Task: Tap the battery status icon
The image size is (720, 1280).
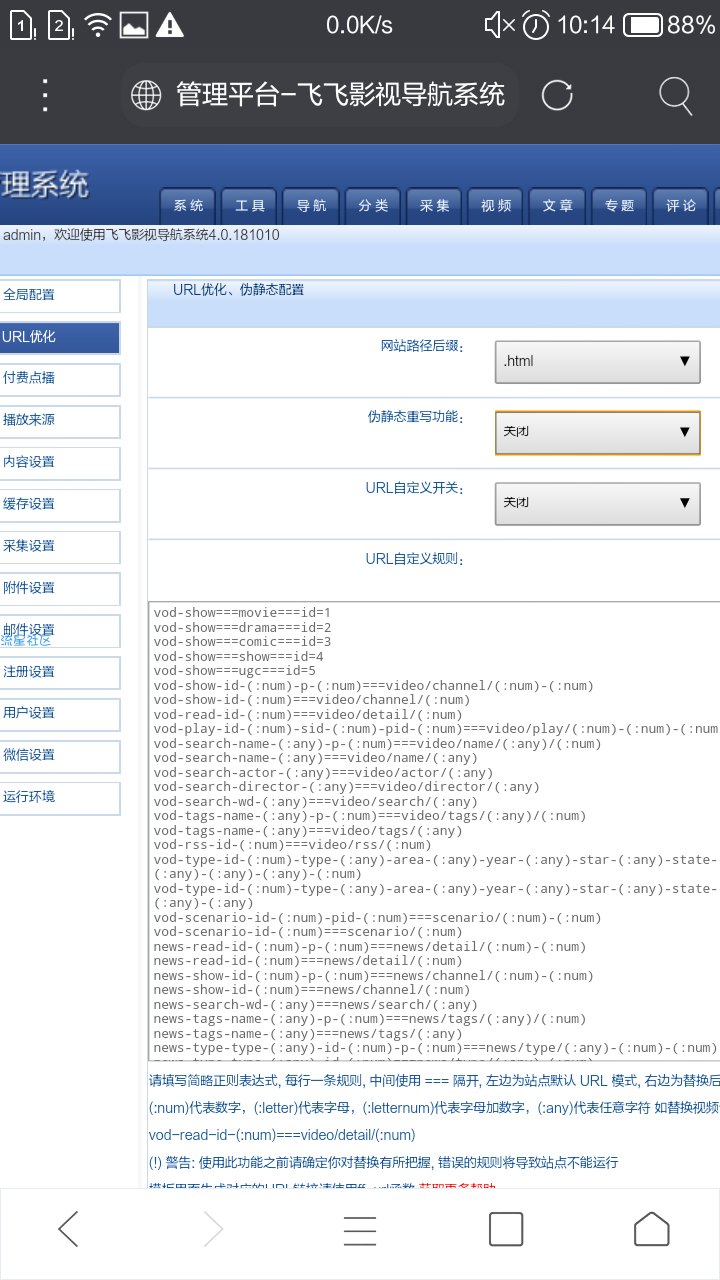Action: click(643, 25)
